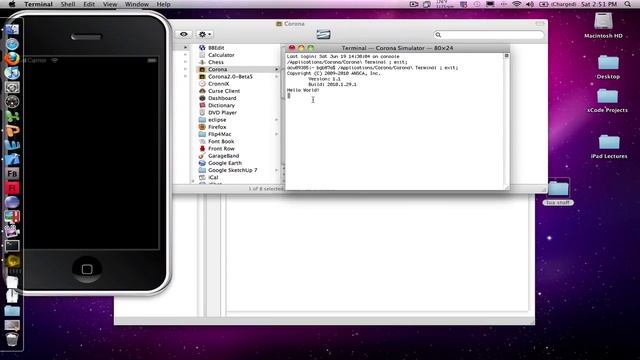The height and width of the screenshot is (360, 640).
Task: Select Dashboard in the Finder list
Action: tap(222, 98)
